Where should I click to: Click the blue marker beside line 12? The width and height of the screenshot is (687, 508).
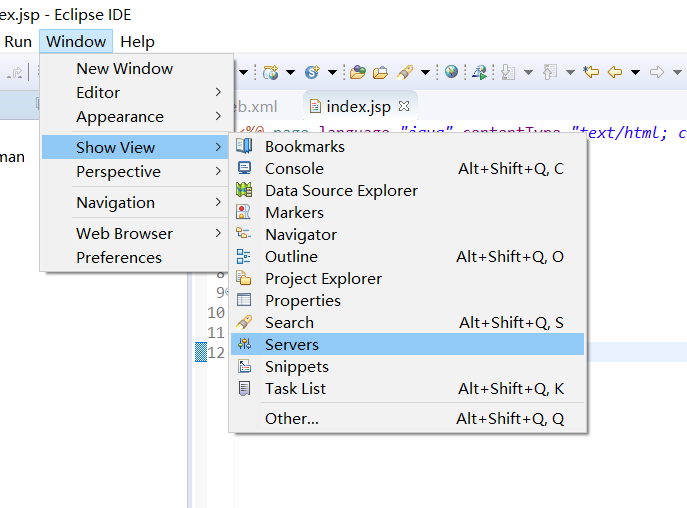pyautogui.click(x=201, y=352)
